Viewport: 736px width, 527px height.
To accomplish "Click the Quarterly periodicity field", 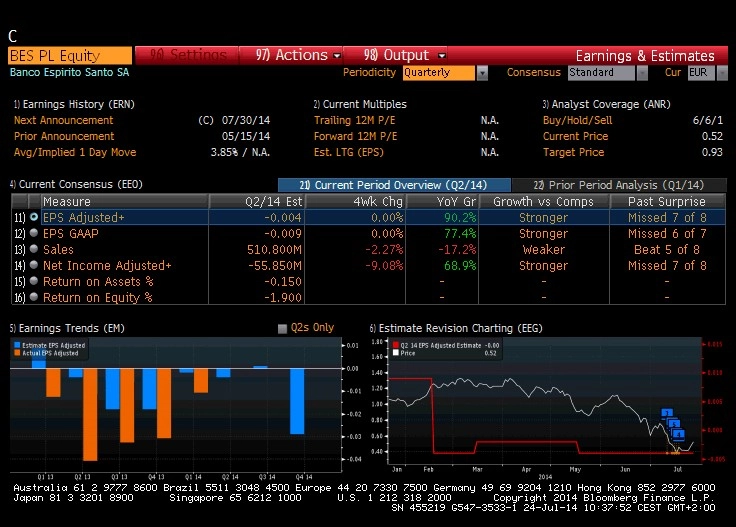I will pos(438,73).
